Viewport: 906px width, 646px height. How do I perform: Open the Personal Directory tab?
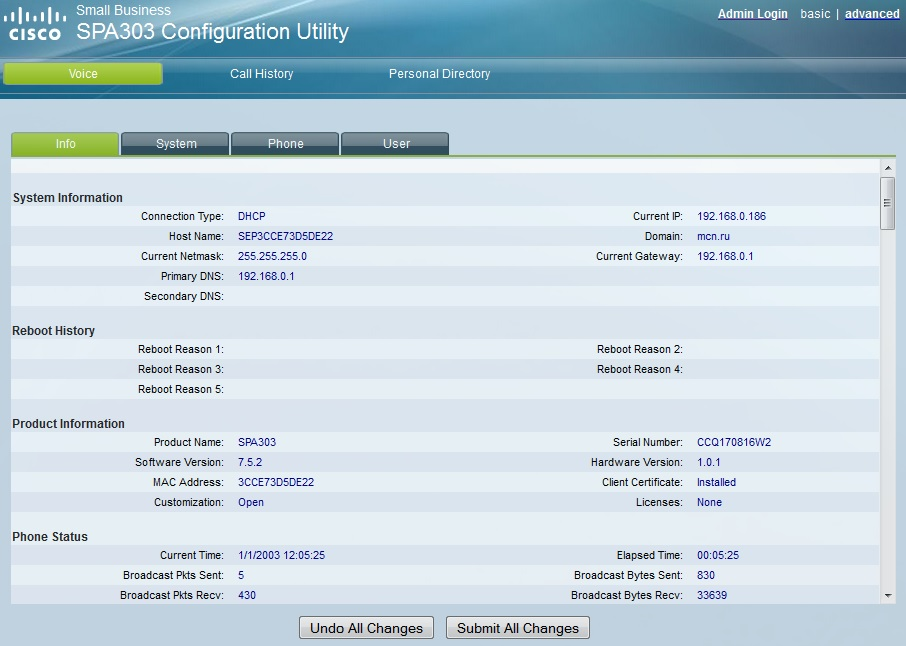(x=439, y=74)
